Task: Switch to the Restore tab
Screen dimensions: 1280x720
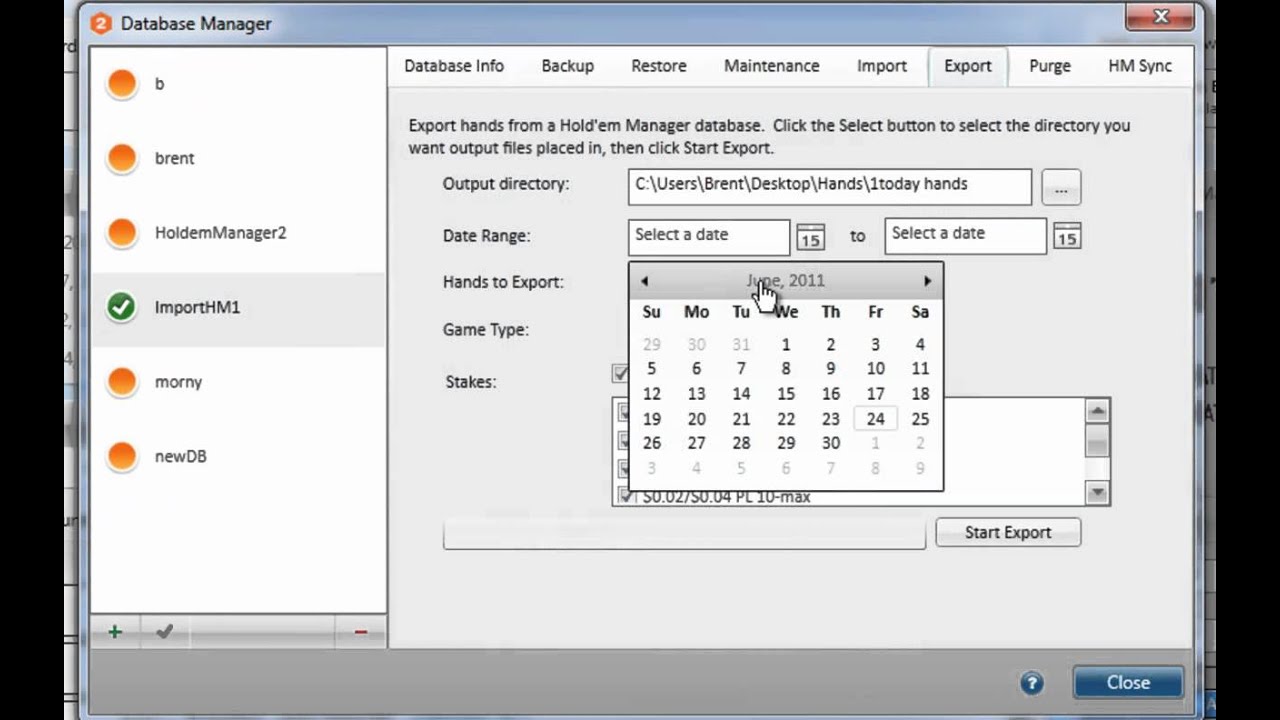Action: tap(659, 66)
